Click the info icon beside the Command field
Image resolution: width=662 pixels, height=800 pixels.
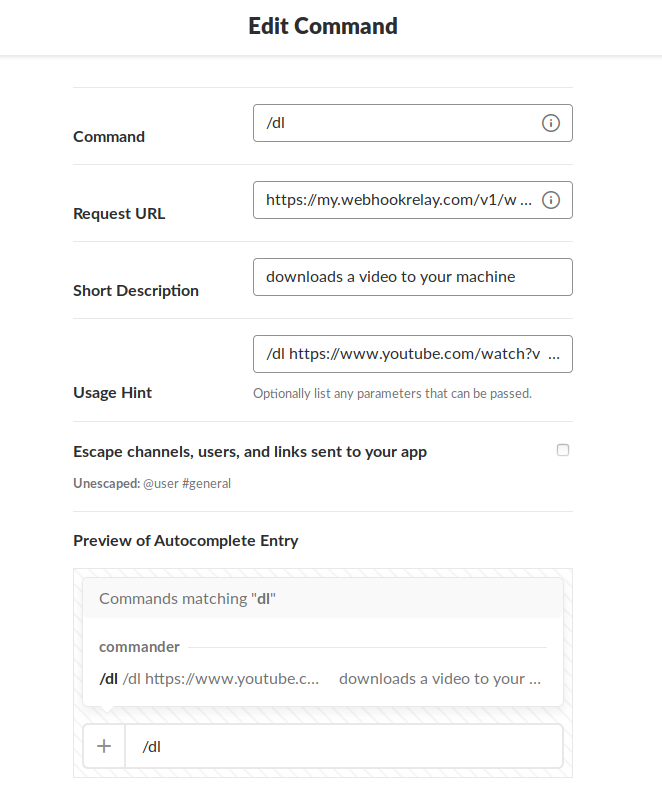click(x=552, y=122)
